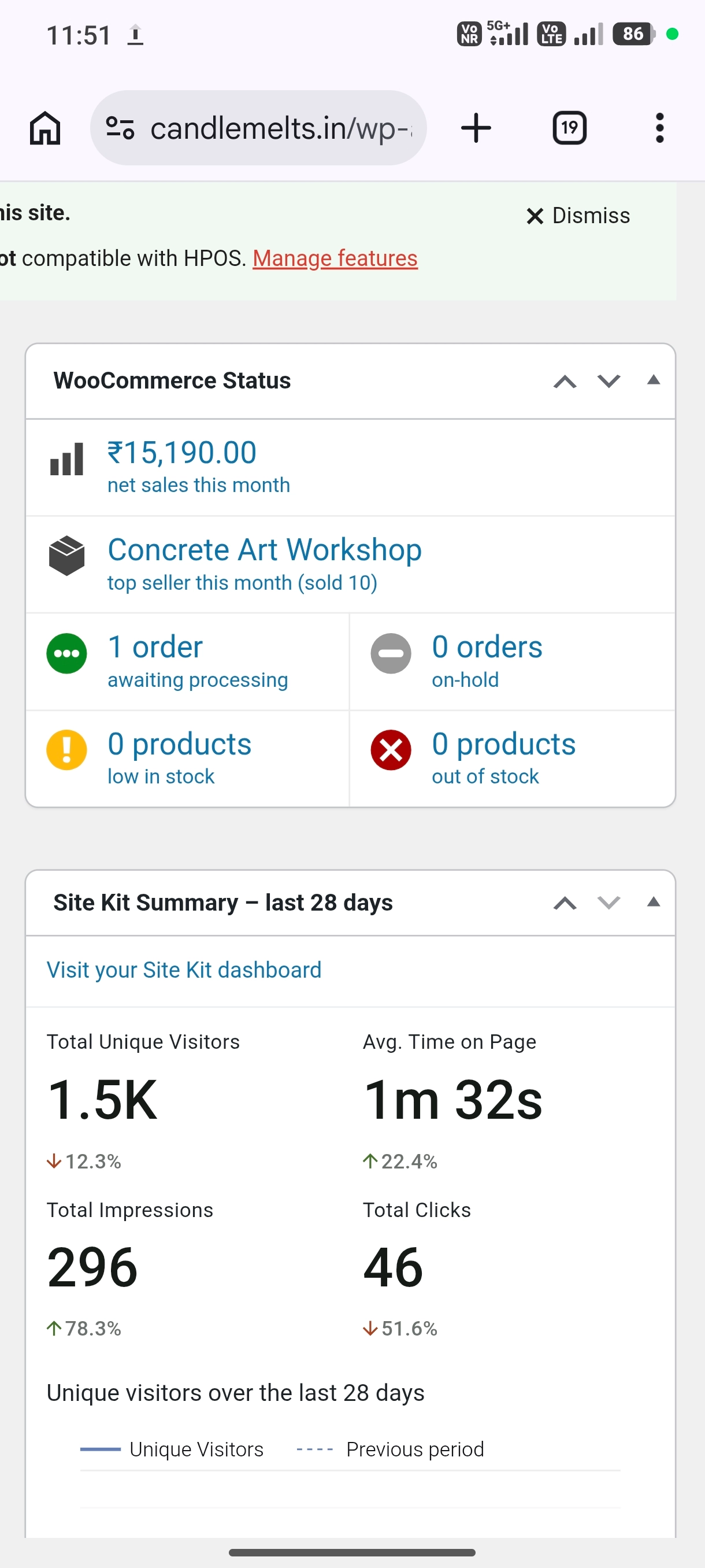This screenshot has height=1568, width=705.
Task: Open Visit your Site Kit dashboard link
Action: click(x=184, y=970)
